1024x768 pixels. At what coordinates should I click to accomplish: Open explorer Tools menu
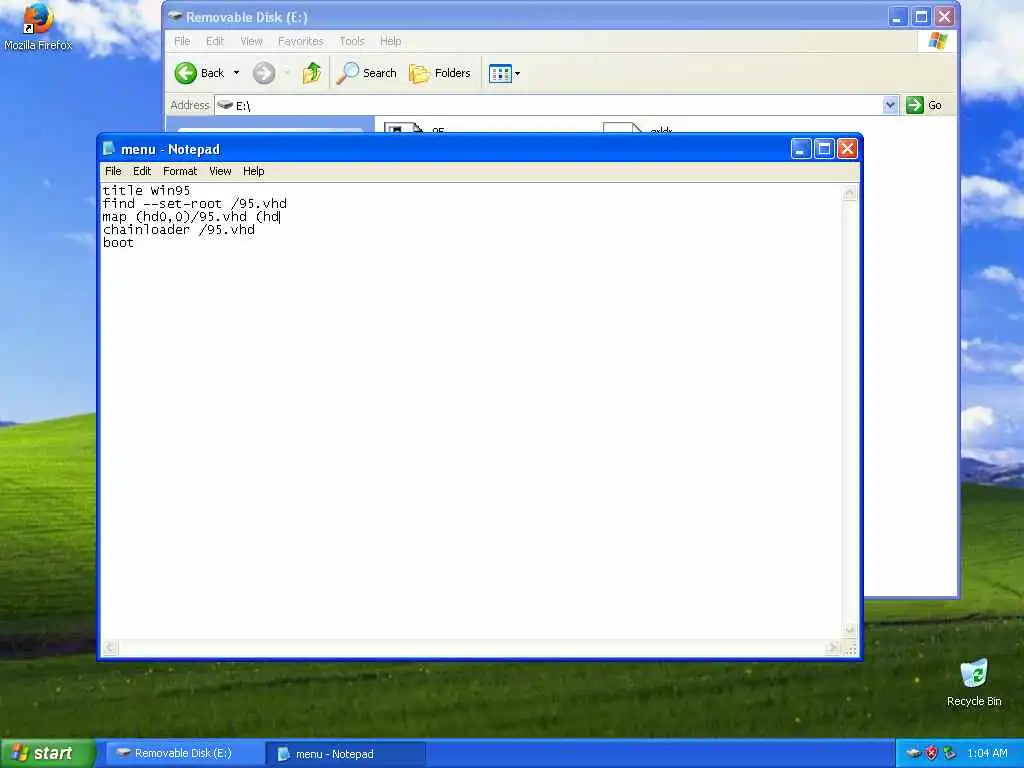tap(352, 41)
